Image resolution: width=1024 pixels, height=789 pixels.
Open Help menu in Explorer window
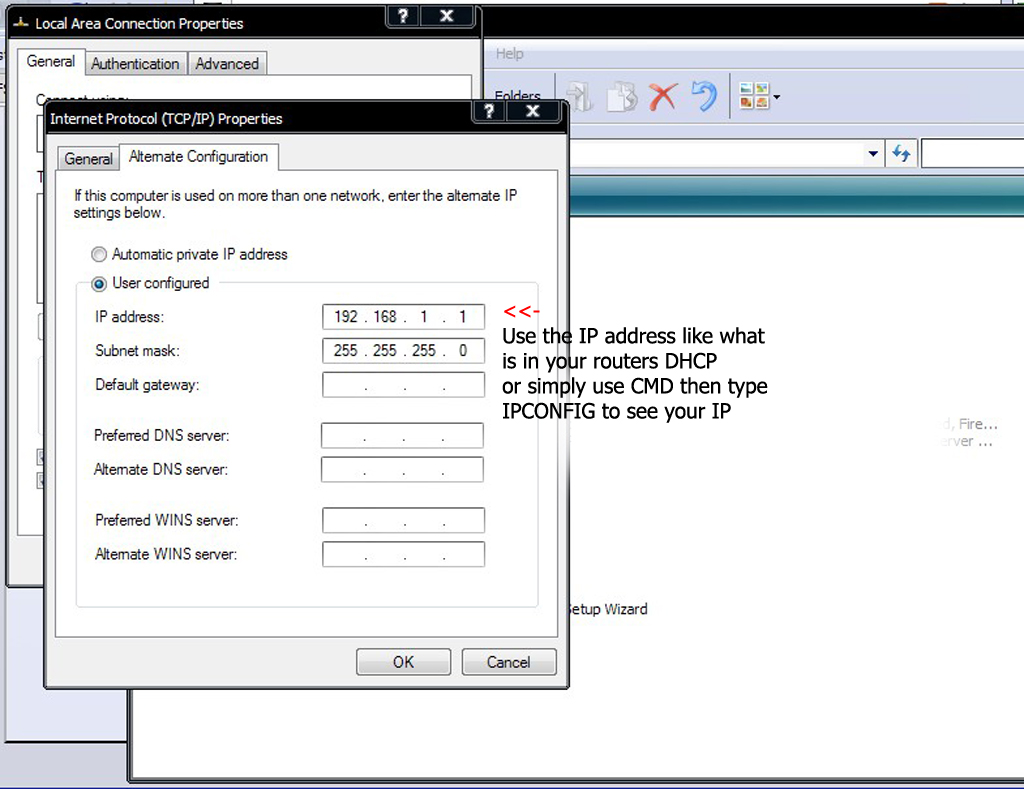(x=509, y=54)
